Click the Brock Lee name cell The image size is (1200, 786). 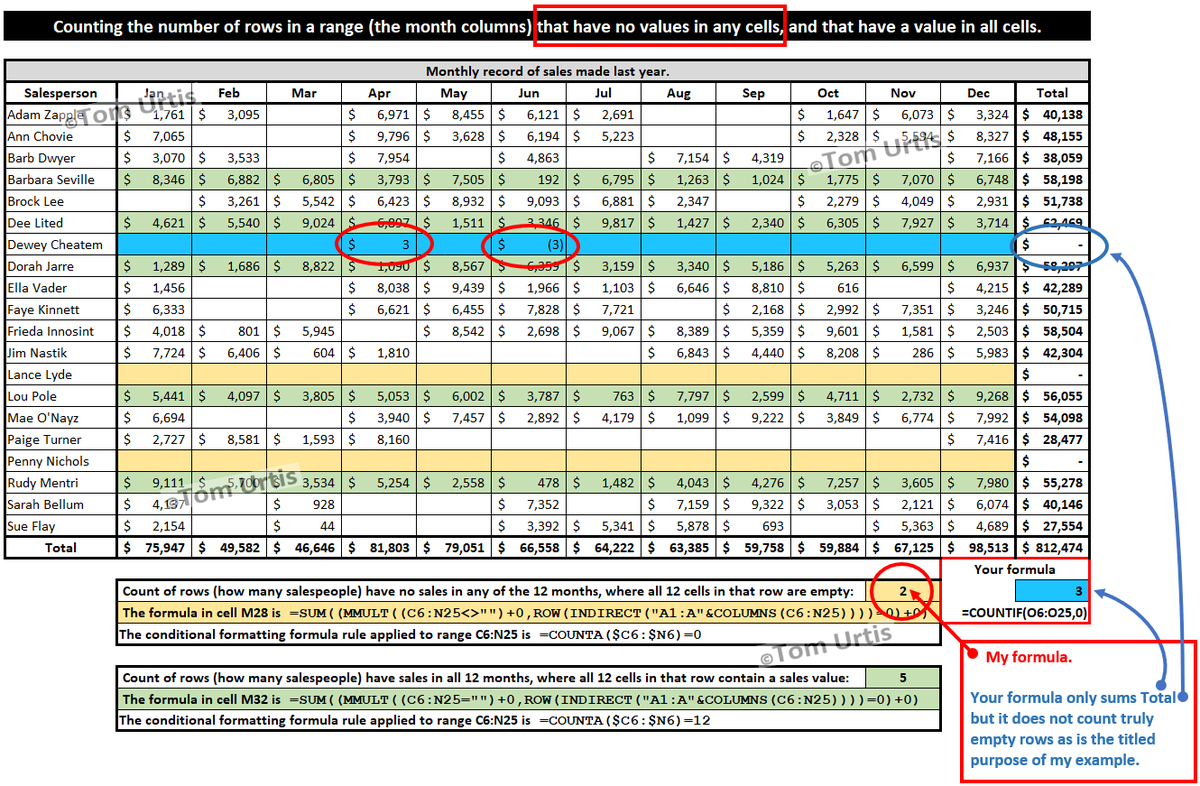point(61,201)
